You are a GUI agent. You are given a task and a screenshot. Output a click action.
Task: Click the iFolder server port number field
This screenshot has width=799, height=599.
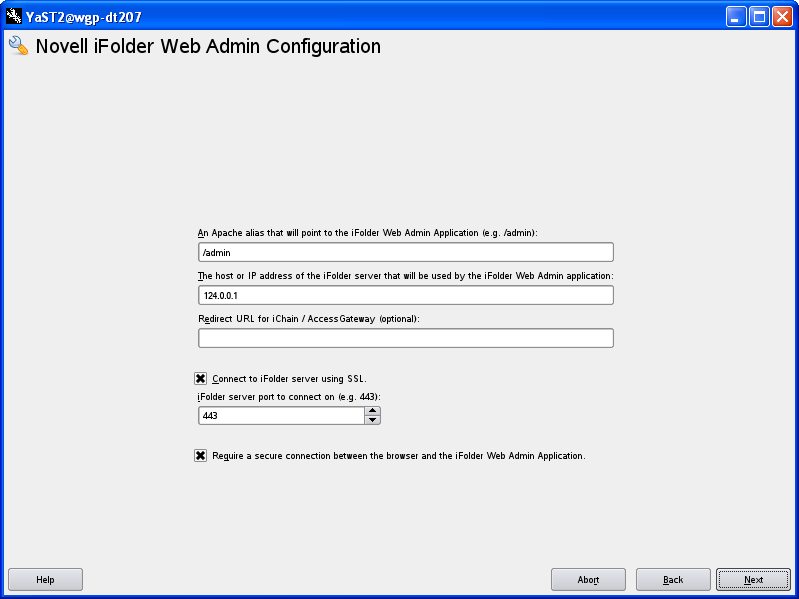pyautogui.click(x=281, y=416)
